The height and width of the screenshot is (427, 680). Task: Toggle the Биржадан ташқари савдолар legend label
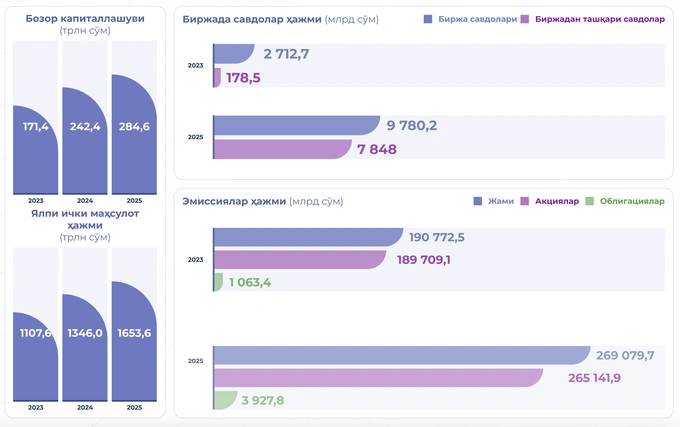pyautogui.click(x=600, y=19)
